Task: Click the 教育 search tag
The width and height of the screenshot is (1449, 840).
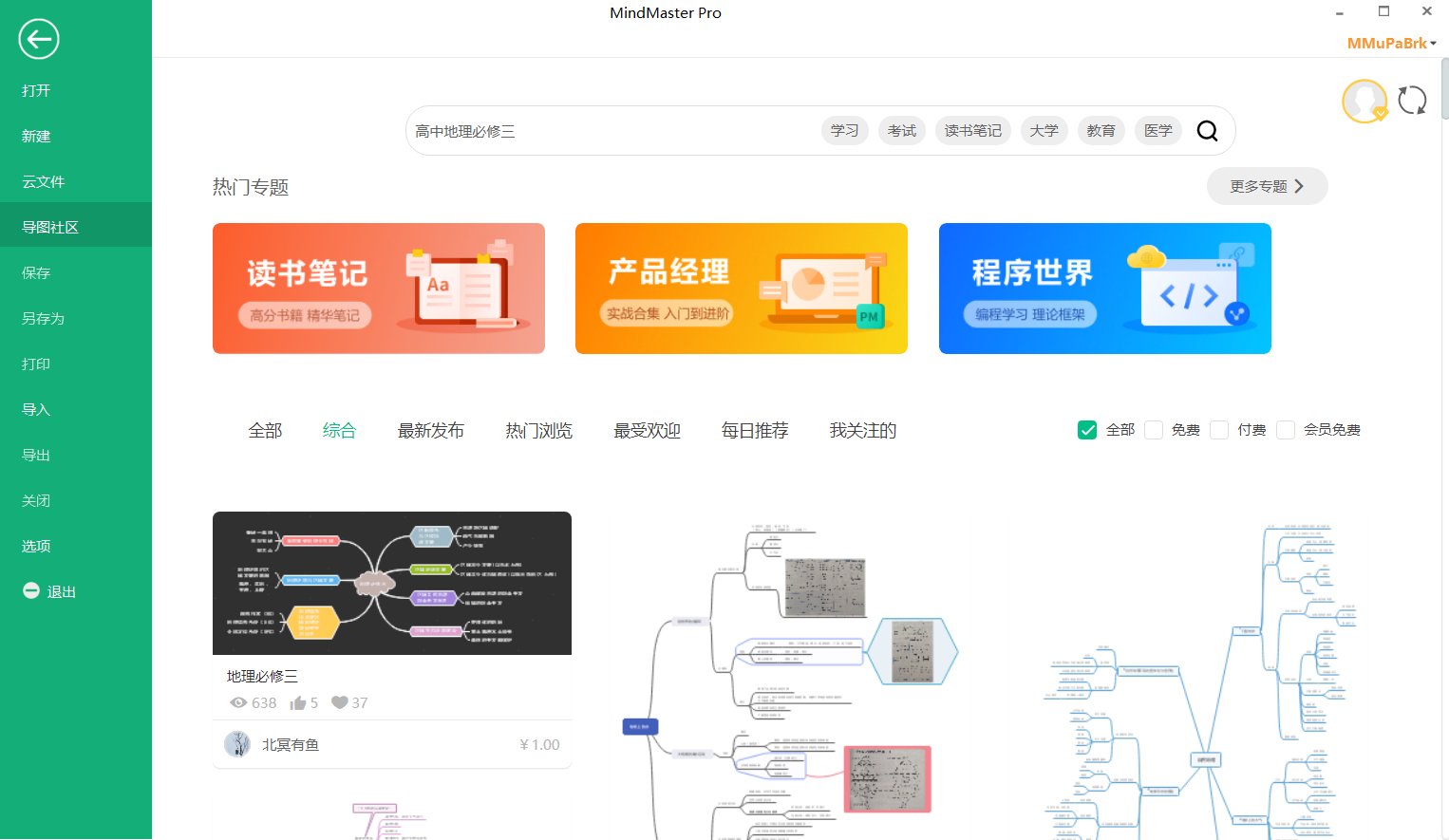Action: tap(1101, 131)
